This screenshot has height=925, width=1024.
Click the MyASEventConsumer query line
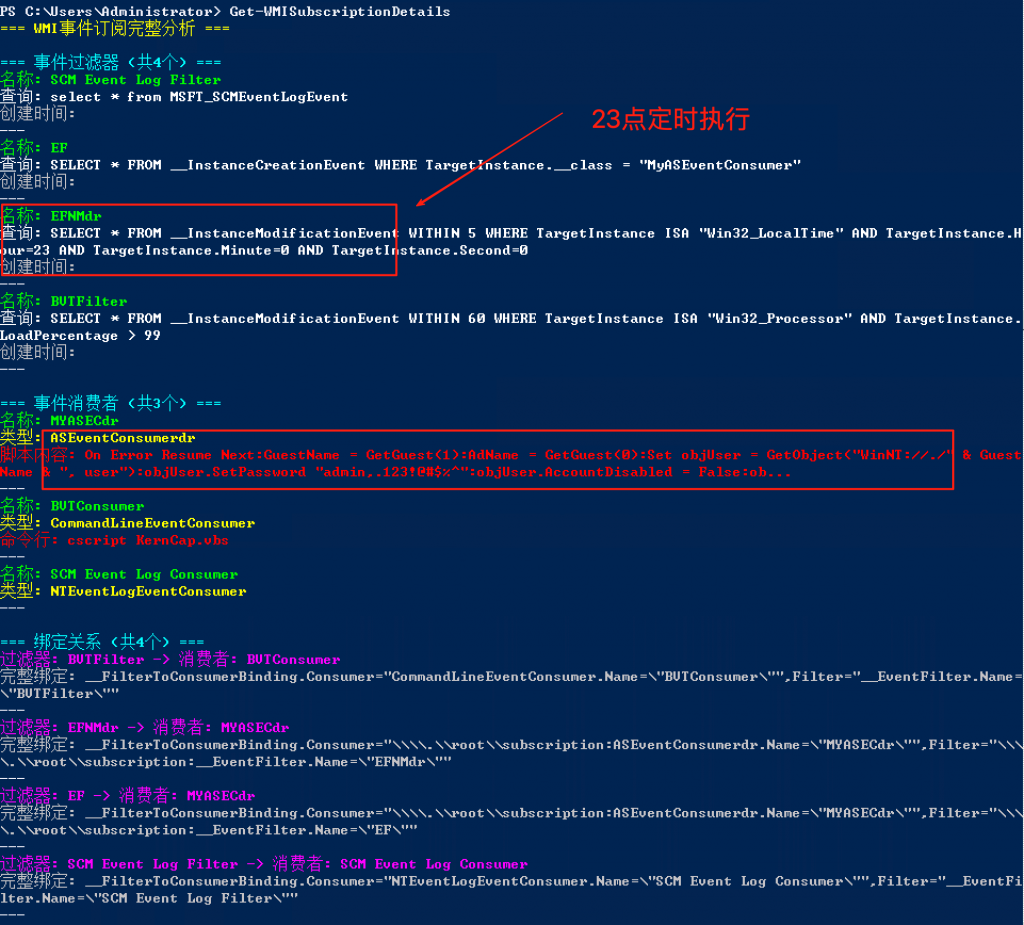[x=425, y=165]
